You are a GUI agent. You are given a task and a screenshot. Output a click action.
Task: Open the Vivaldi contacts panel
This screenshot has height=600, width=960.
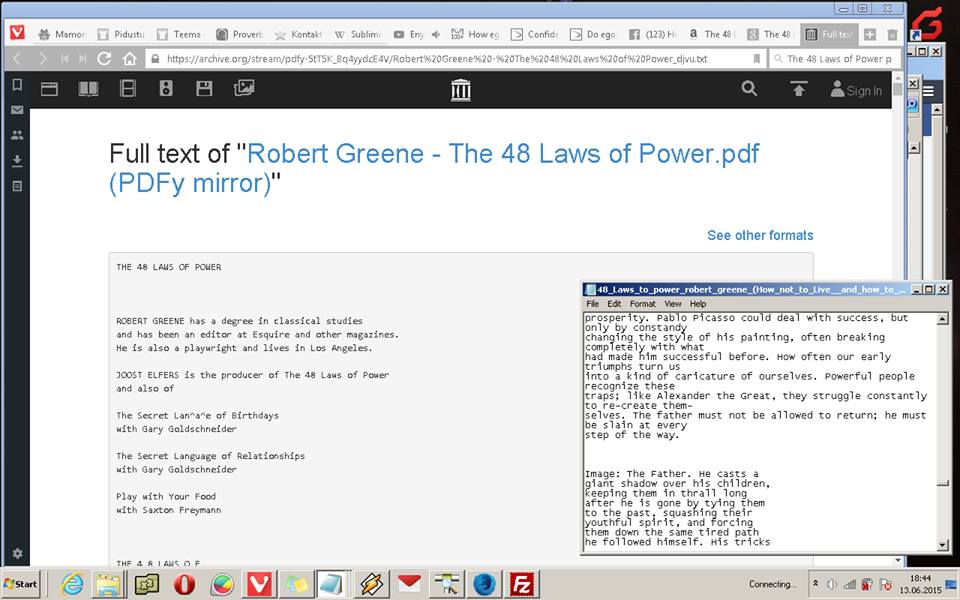click(x=17, y=135)
